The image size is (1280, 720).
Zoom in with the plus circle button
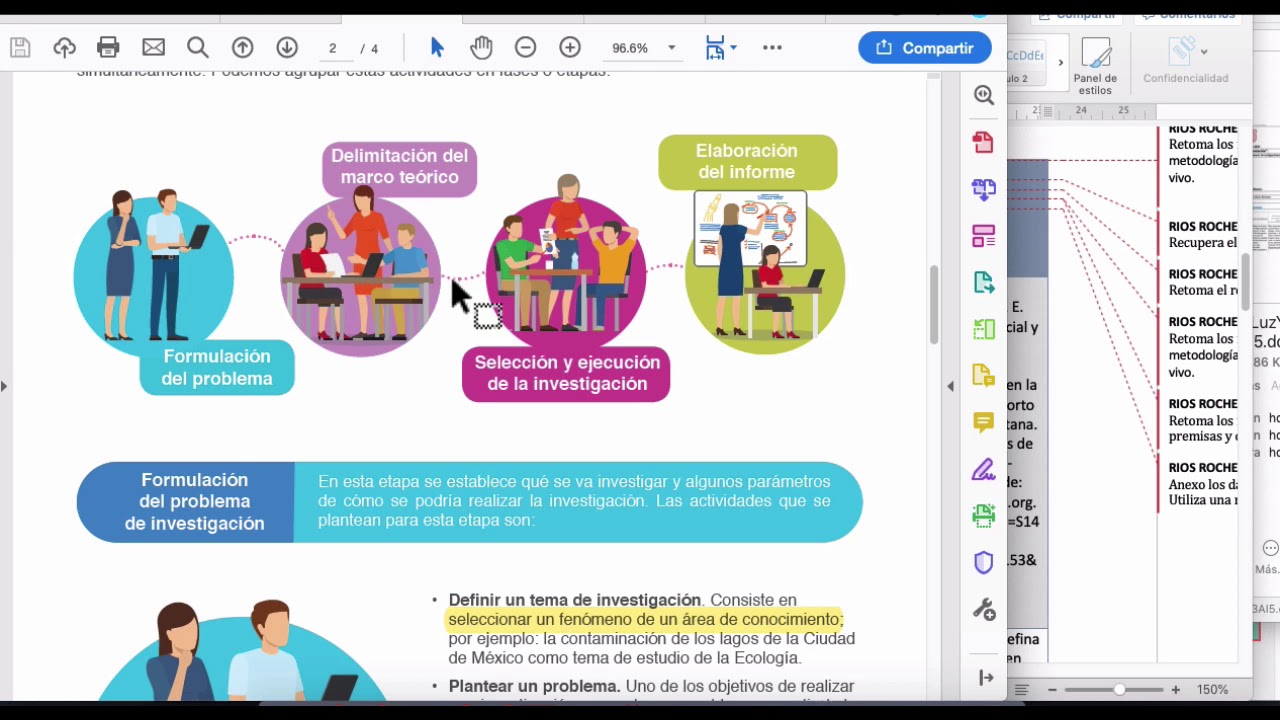[570, 47]
